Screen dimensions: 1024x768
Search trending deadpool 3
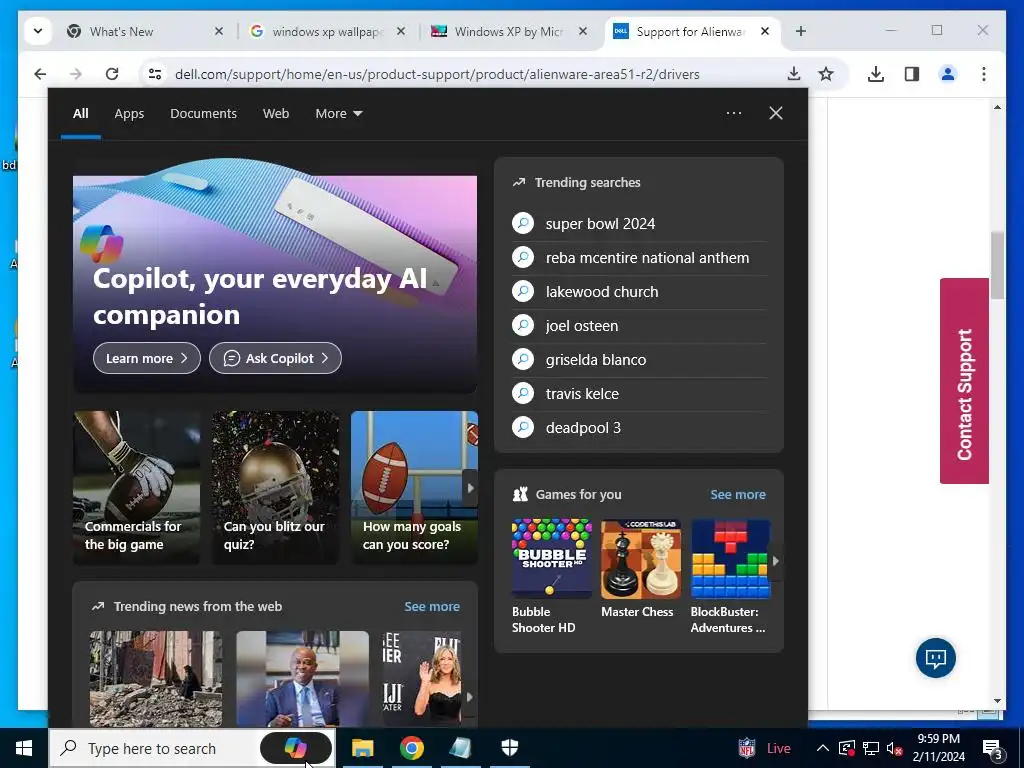(639, 428)
